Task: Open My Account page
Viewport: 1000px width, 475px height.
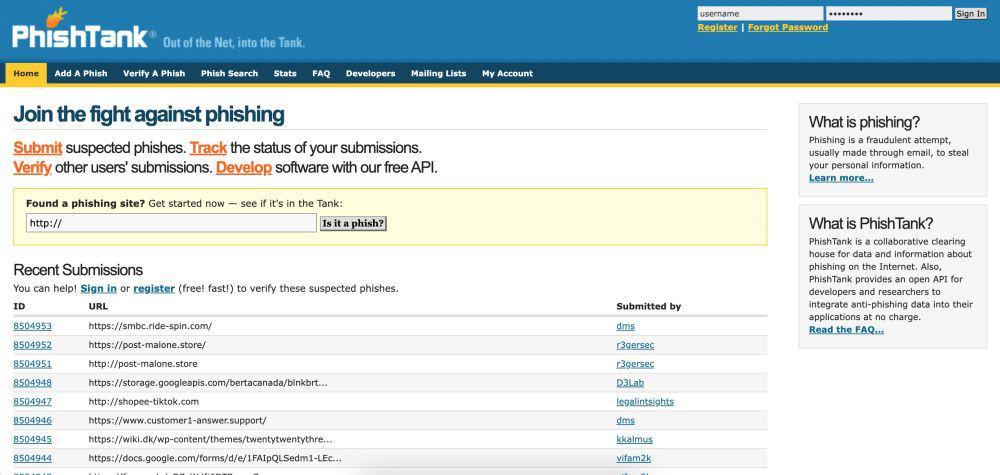Action: point(508,73)
